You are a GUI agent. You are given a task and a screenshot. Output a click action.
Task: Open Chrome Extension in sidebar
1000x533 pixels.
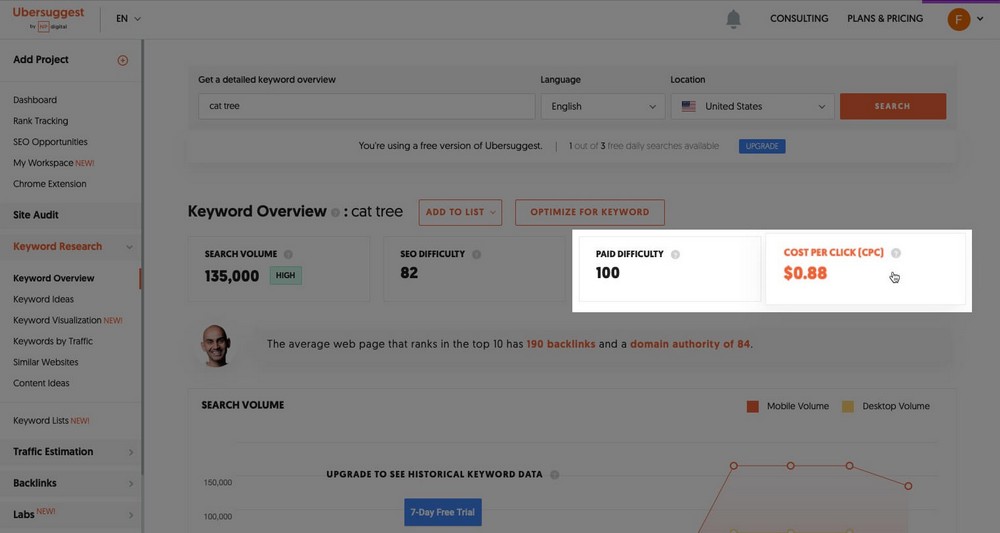pos(50,184)
